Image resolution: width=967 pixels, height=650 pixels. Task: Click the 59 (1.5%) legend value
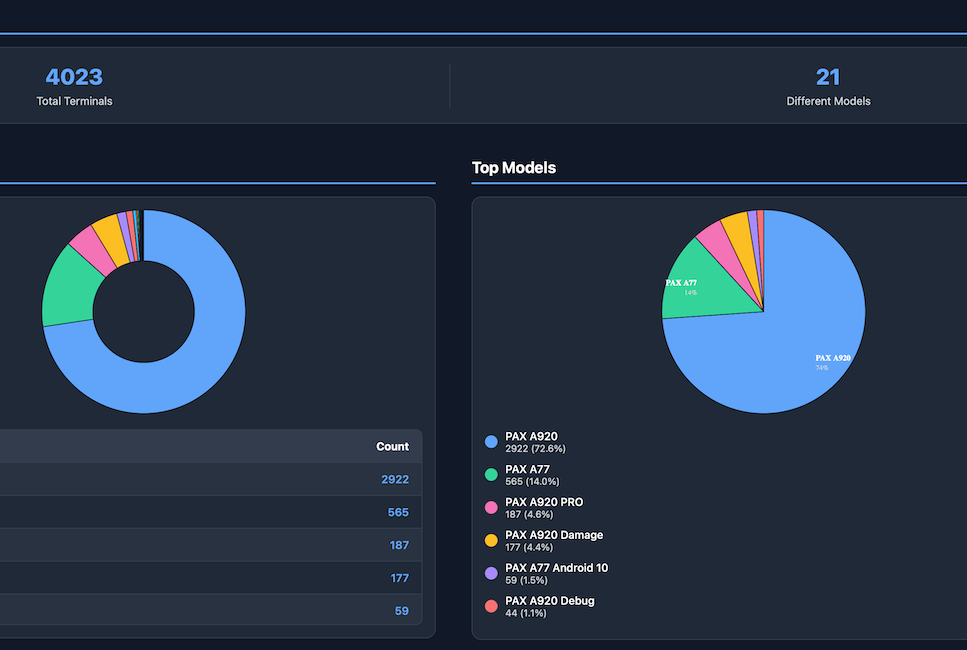tap(526, 580)
